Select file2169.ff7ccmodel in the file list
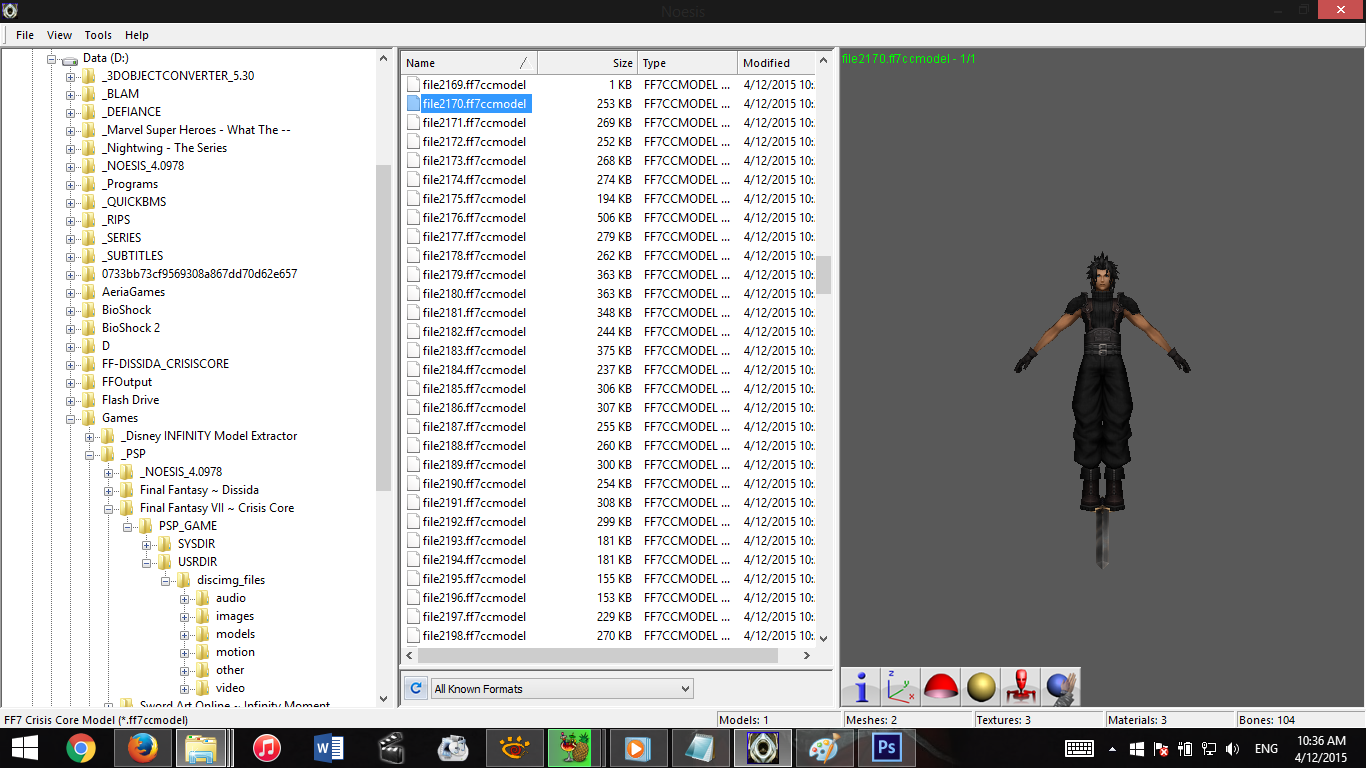This screenshot has width=1366, height=768. click(474, 85)
